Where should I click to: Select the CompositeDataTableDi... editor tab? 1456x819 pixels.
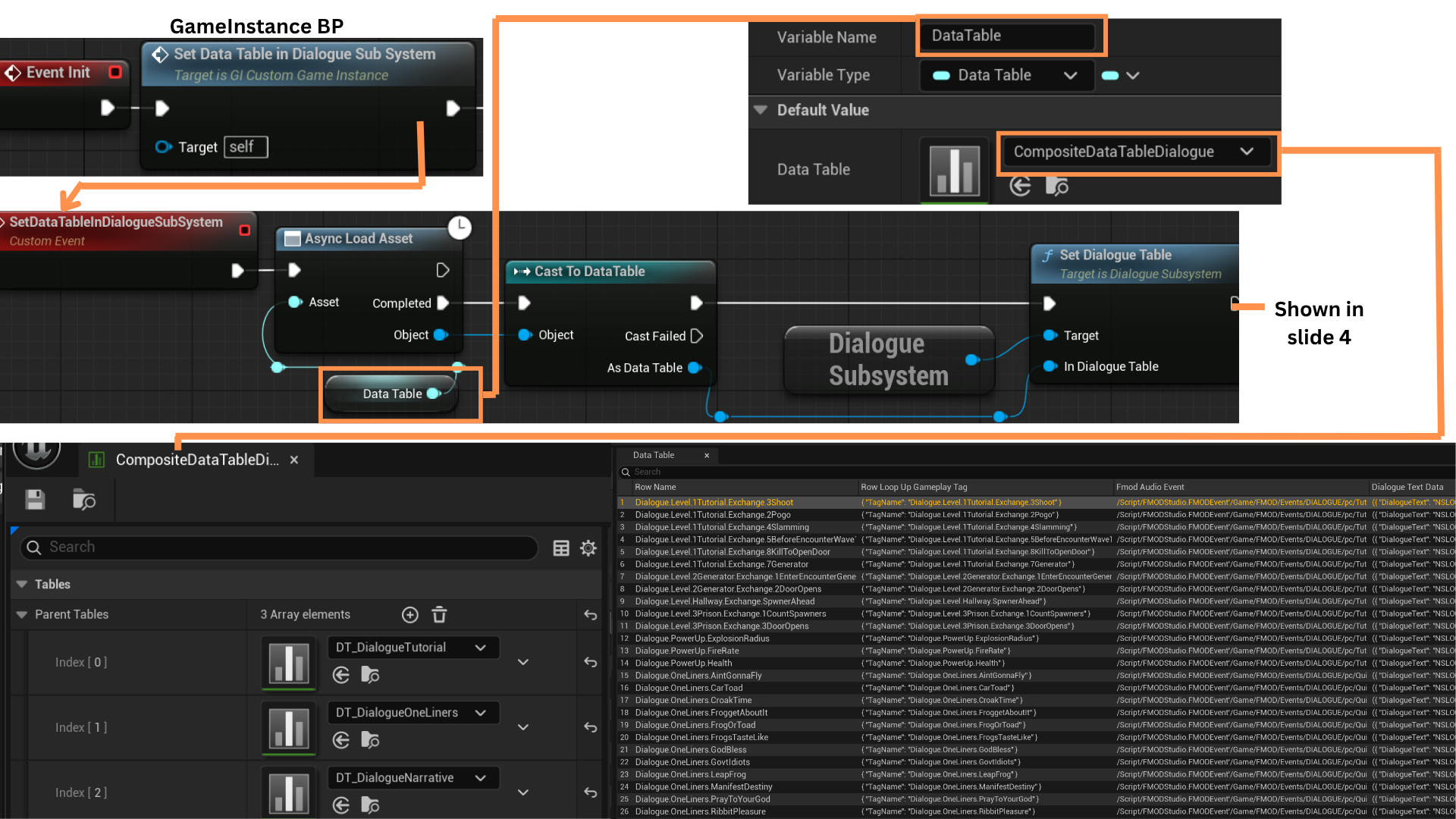[x=196, y=460]
